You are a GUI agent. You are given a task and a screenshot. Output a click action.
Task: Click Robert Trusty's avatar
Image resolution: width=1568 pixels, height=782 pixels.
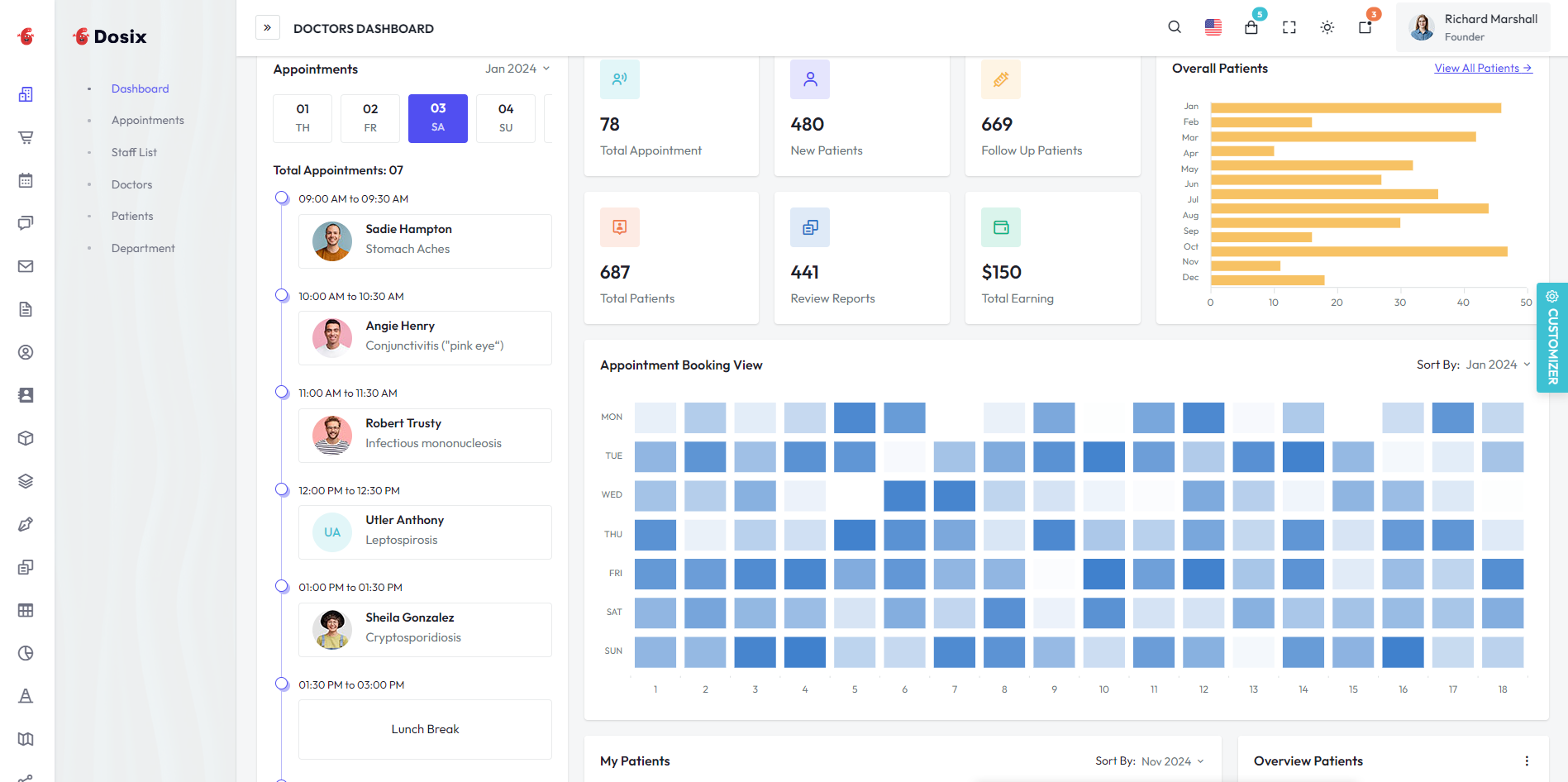click(332, 435)
